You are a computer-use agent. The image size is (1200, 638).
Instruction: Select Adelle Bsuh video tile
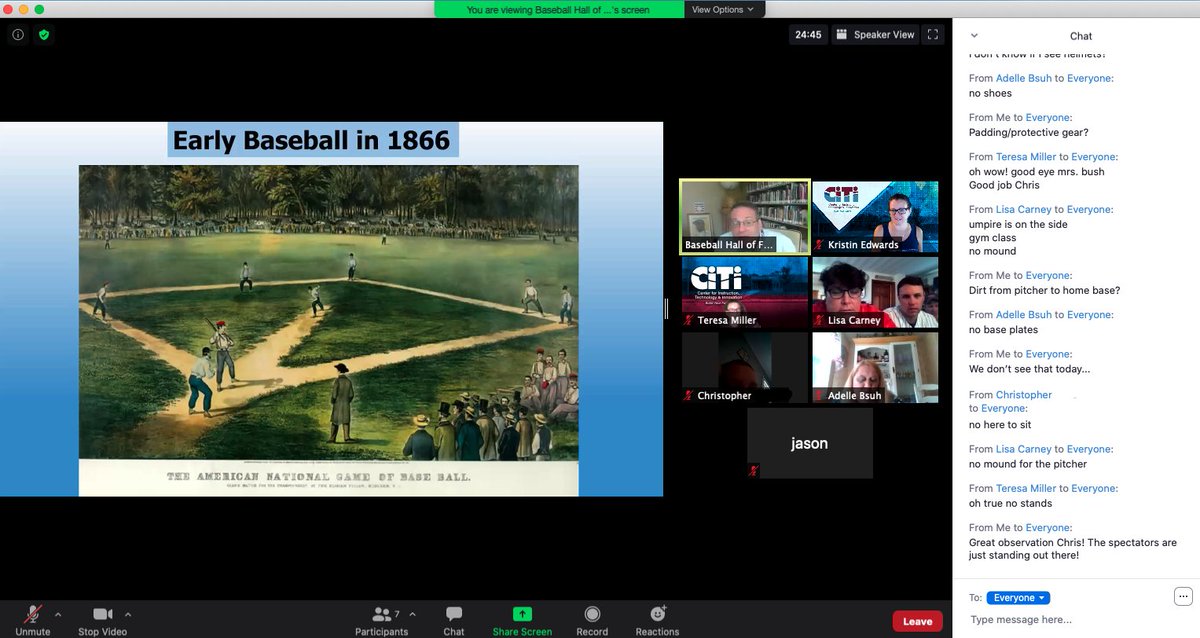(875, 368)
